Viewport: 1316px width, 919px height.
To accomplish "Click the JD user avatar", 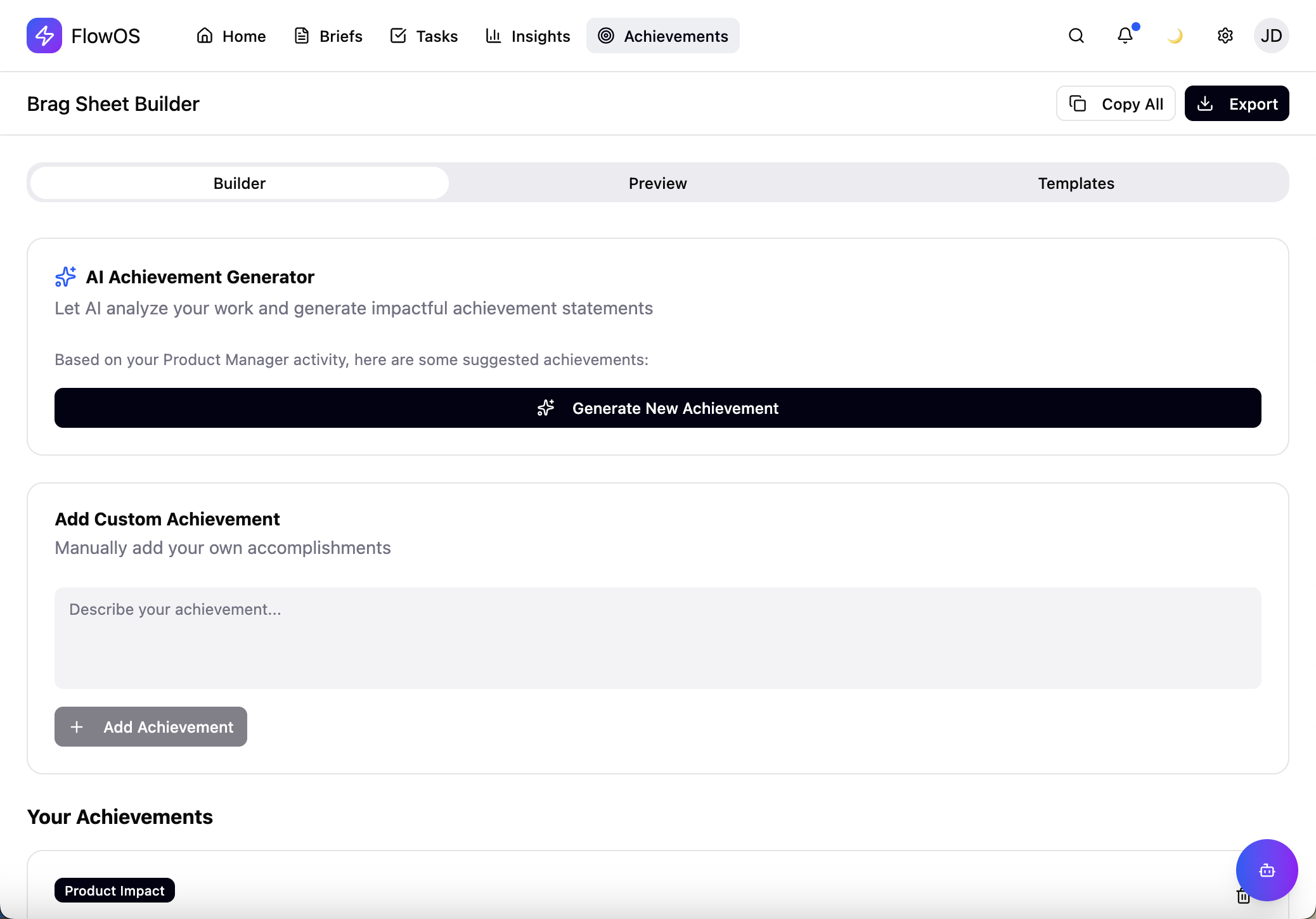I will (x=1271, y=35).
